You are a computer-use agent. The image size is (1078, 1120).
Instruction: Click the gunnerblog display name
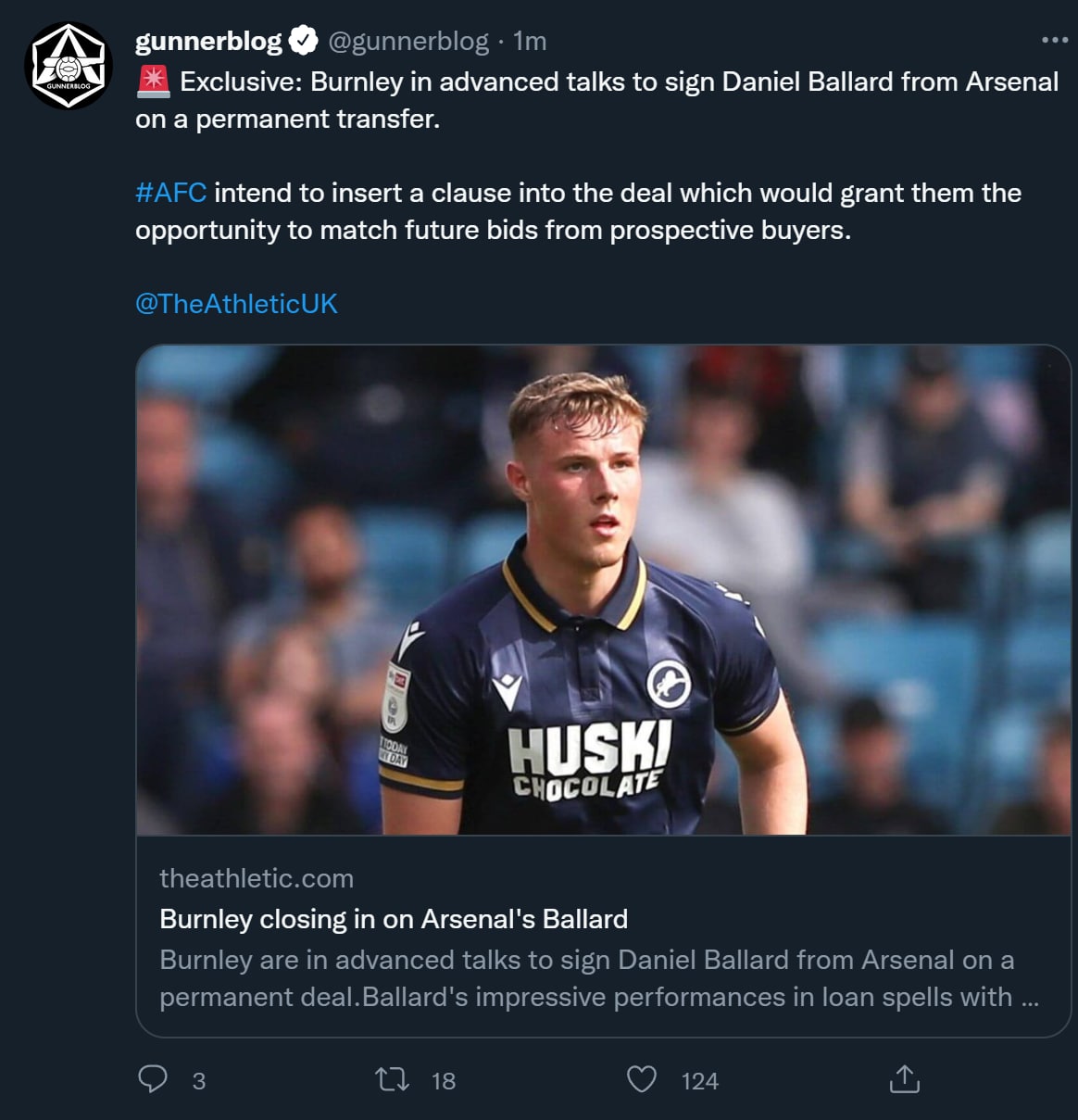(208, 41)
